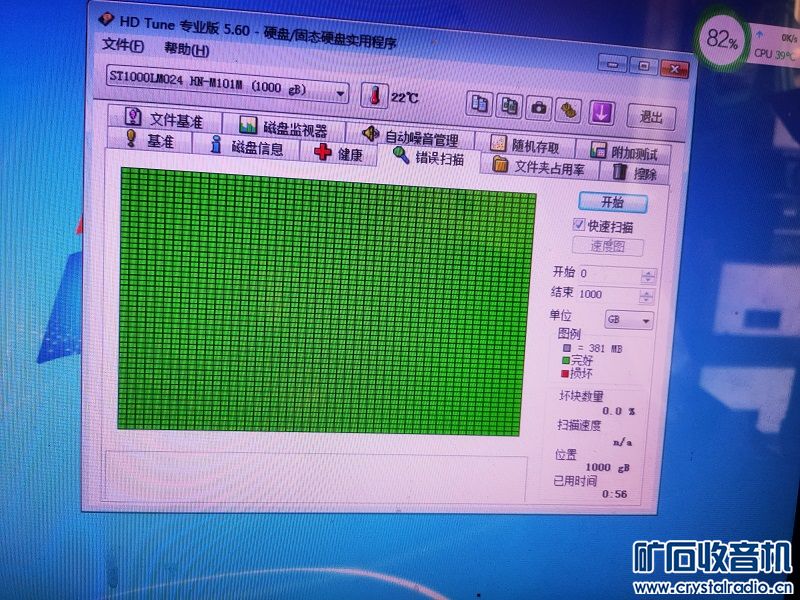Switch to the 基准 tab

[x=149, y=140]
